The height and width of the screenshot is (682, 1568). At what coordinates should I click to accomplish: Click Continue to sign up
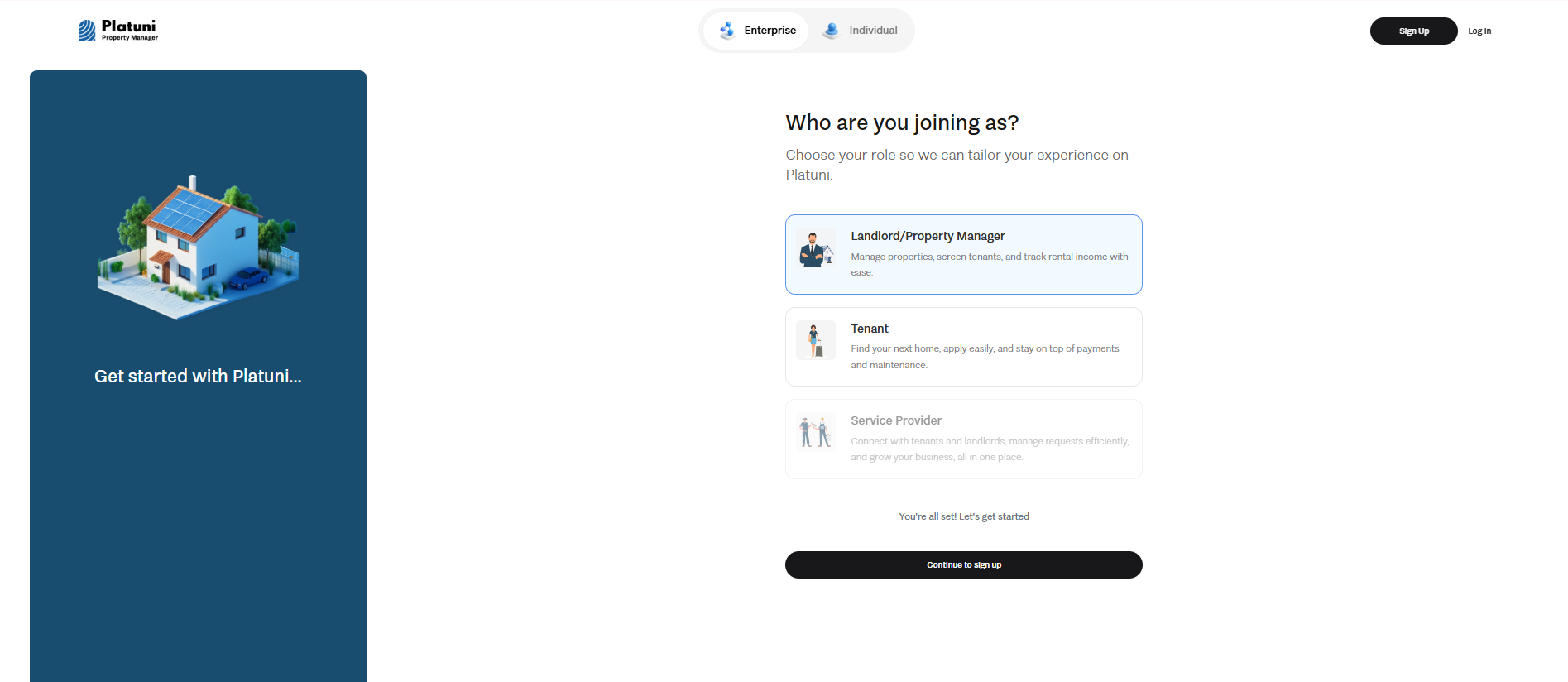pos(964,565)
